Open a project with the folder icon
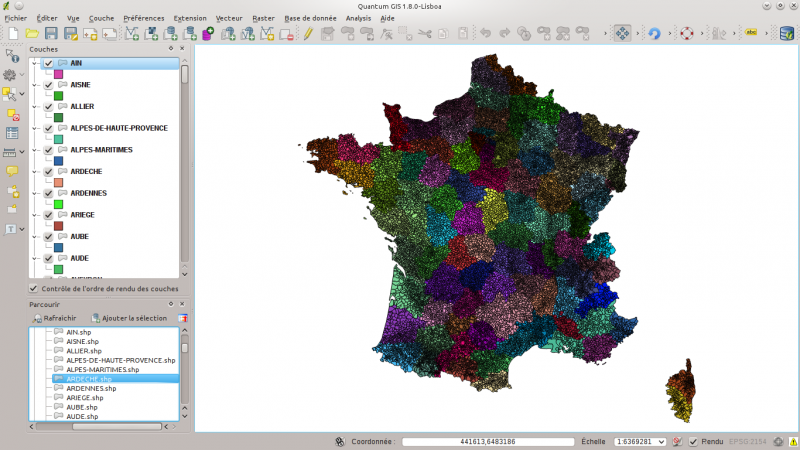 pyautogui.click(x=32, y=34)
